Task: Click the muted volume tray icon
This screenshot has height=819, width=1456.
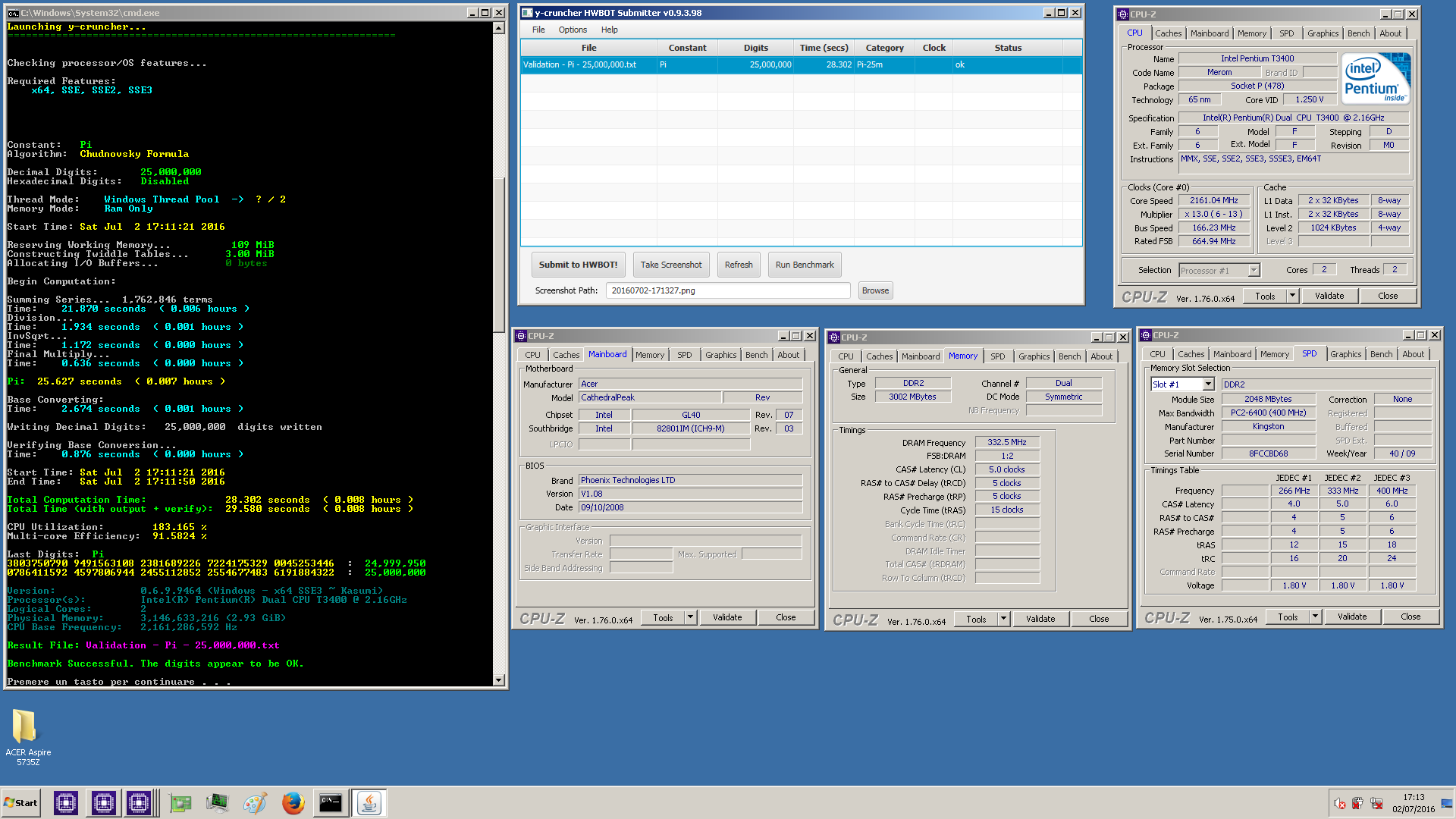Action: [1340, 804]
